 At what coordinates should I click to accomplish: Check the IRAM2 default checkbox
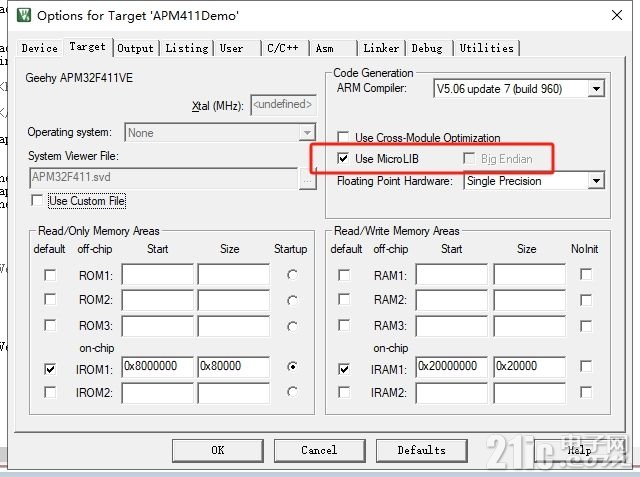(344, 393)
